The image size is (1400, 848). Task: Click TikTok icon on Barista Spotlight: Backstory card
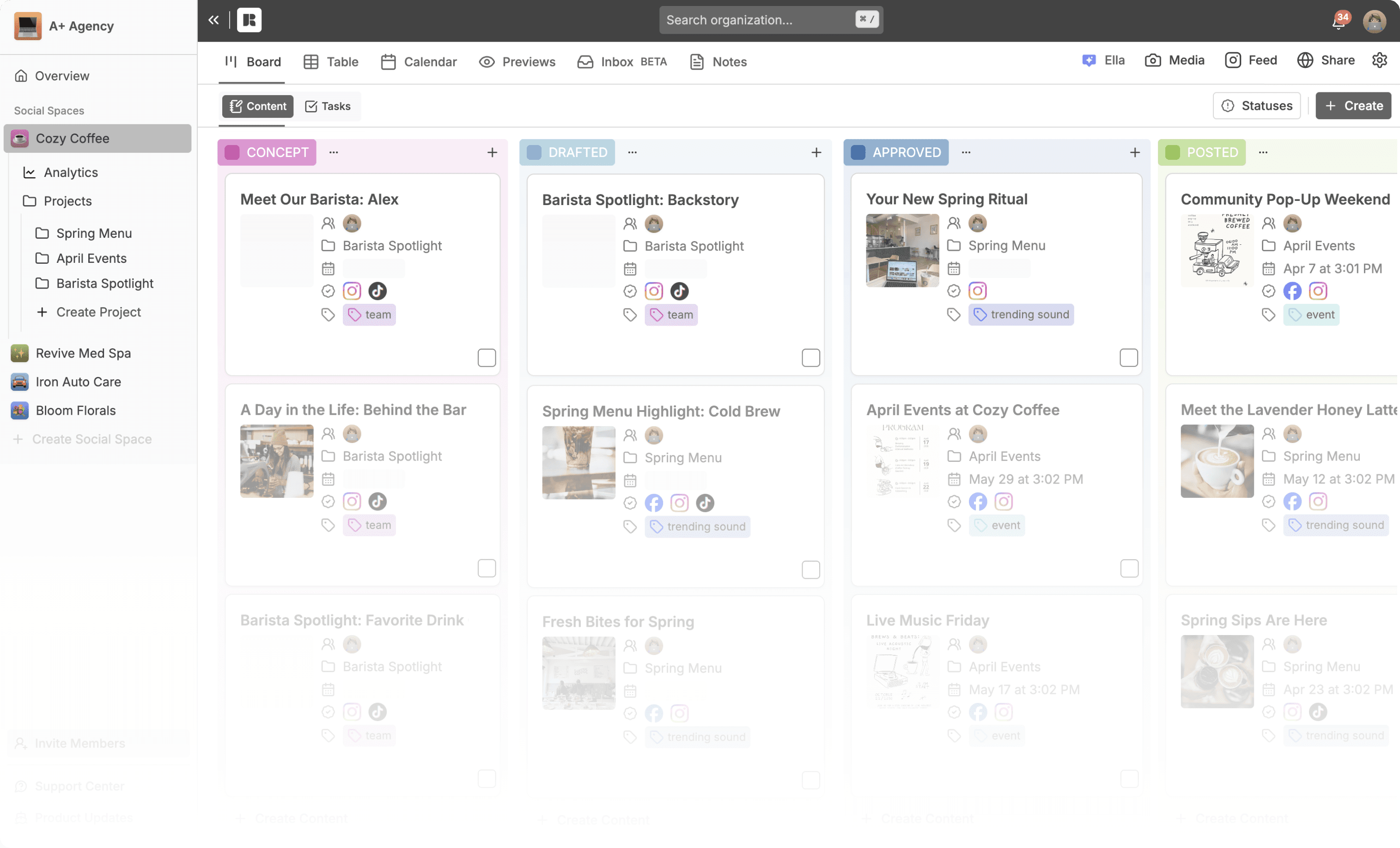coord(680,291)
